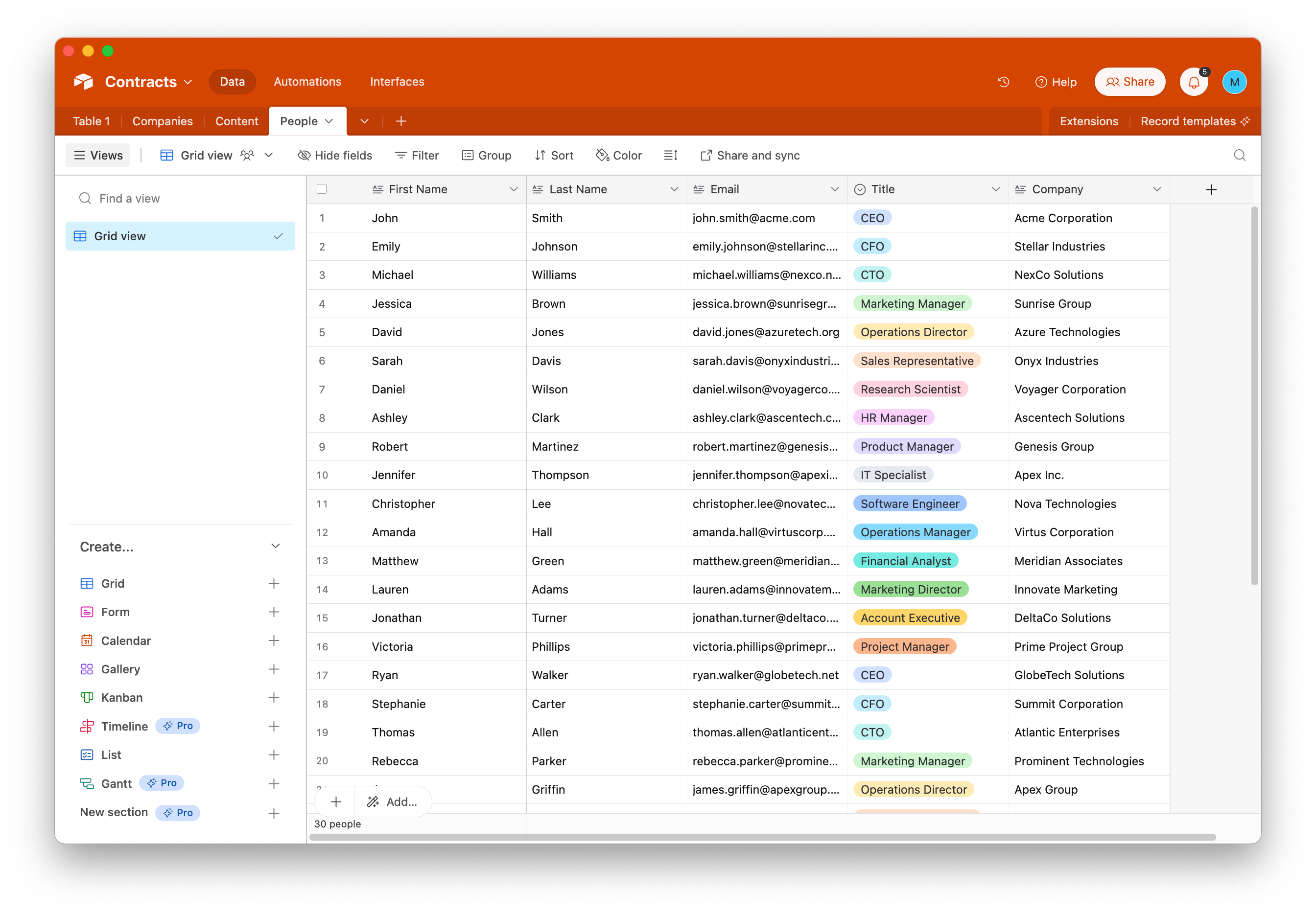
Task: Open the Companies table tab
Action: tap(163, 121)
